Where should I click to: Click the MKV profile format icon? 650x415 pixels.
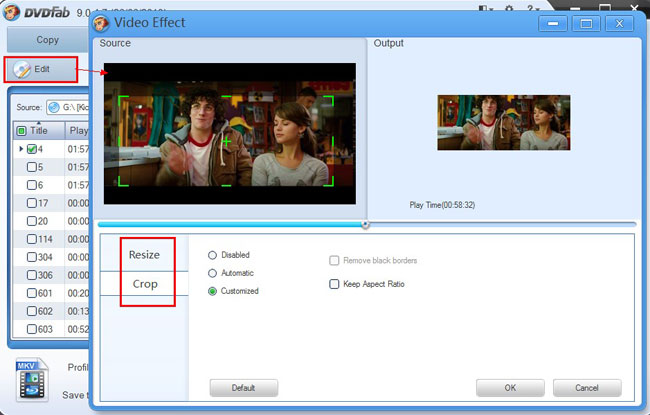click(x=32, y=380)
